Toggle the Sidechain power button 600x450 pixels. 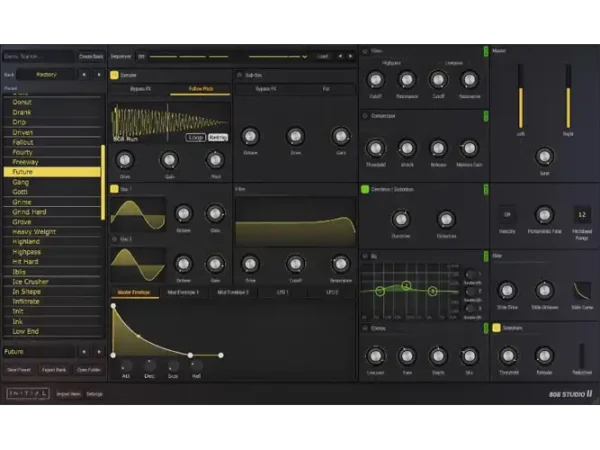496,328
